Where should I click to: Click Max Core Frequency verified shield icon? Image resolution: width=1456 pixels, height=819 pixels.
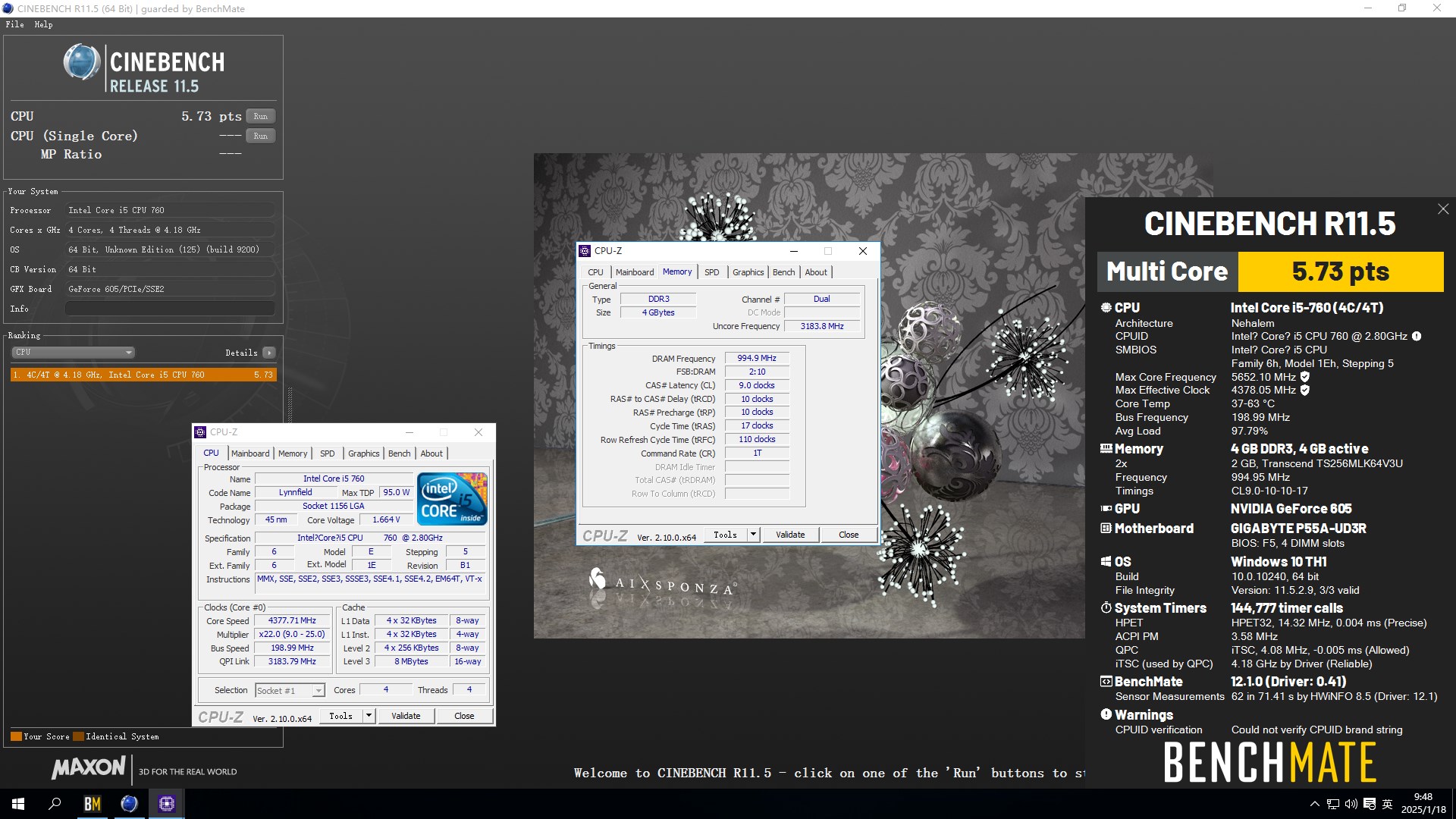pyautogui.click(x=1305, y=377)
